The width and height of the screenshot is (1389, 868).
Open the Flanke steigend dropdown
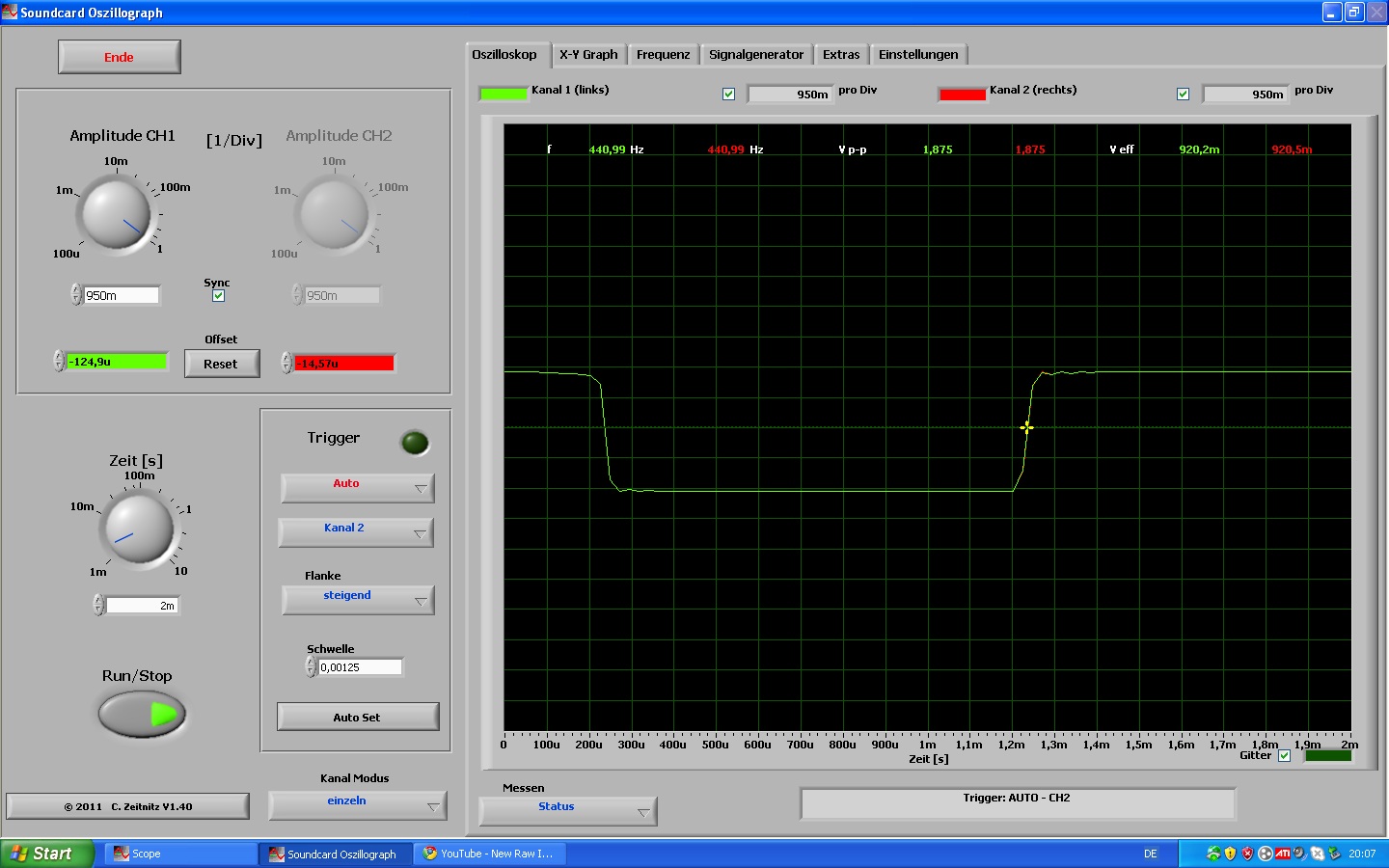point(358,600)
